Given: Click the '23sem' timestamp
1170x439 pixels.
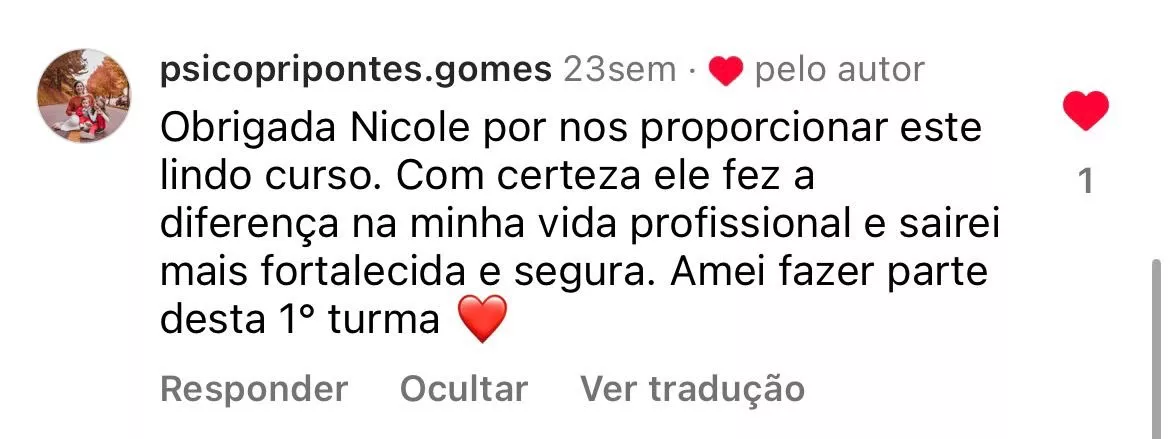Looking at the screenshot, I should [x=619, y=69].
